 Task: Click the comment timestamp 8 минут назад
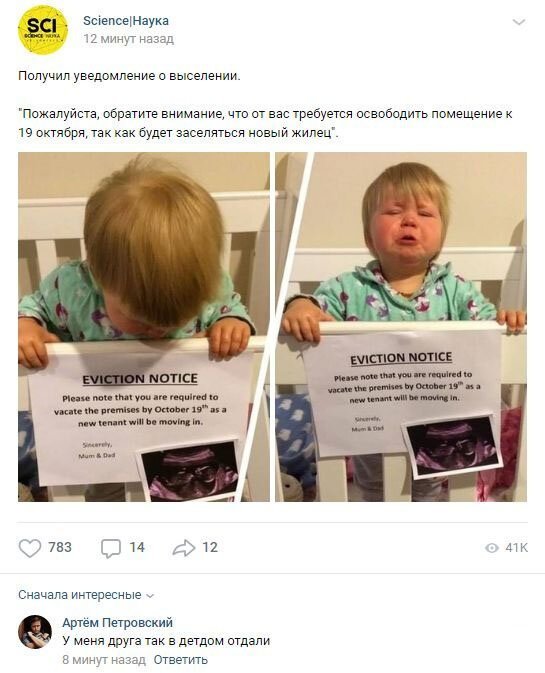pos(104,660)
